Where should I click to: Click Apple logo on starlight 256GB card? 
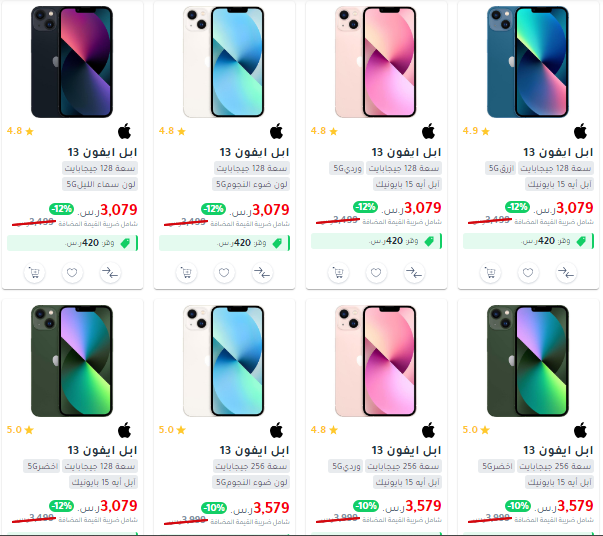click(277, 430)
